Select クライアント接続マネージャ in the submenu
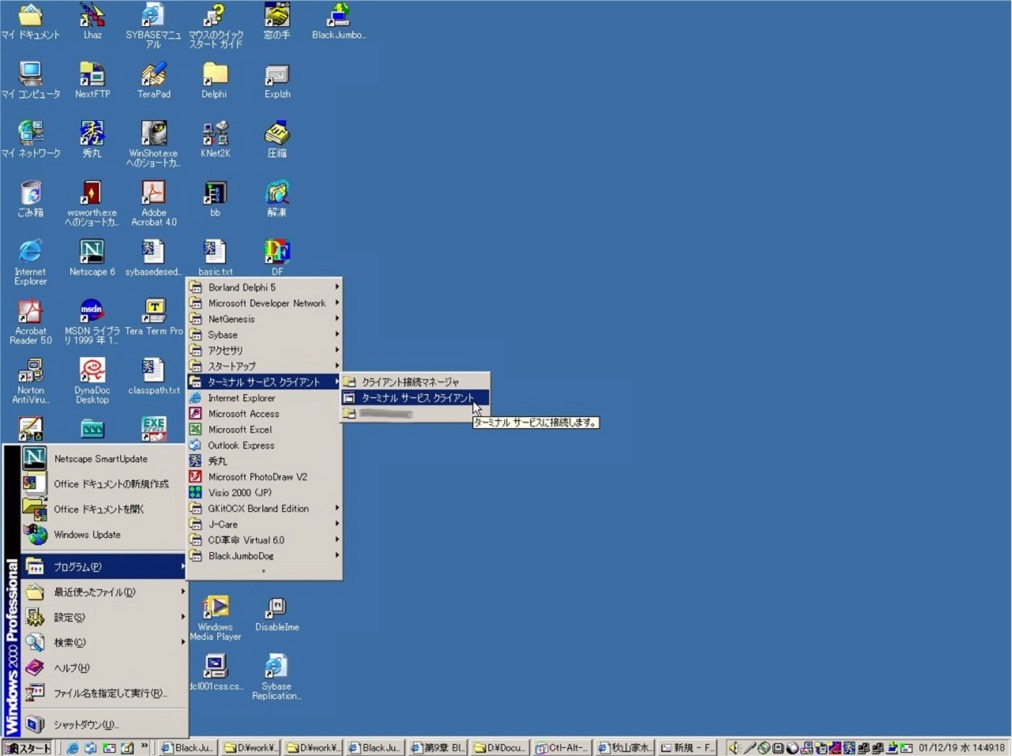Viewport: 1012px width, 756px height. pos(415,382)
